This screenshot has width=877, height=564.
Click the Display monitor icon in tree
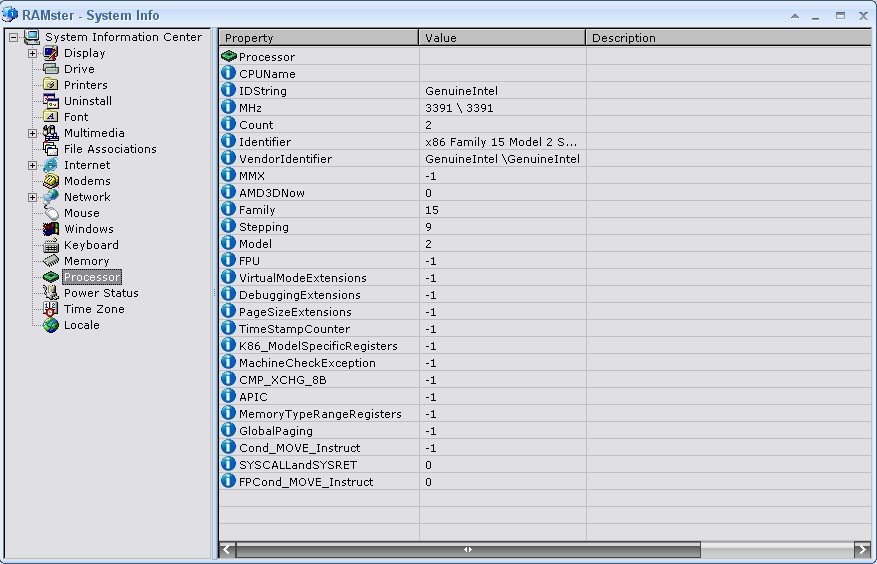click(x=51, y=53)
